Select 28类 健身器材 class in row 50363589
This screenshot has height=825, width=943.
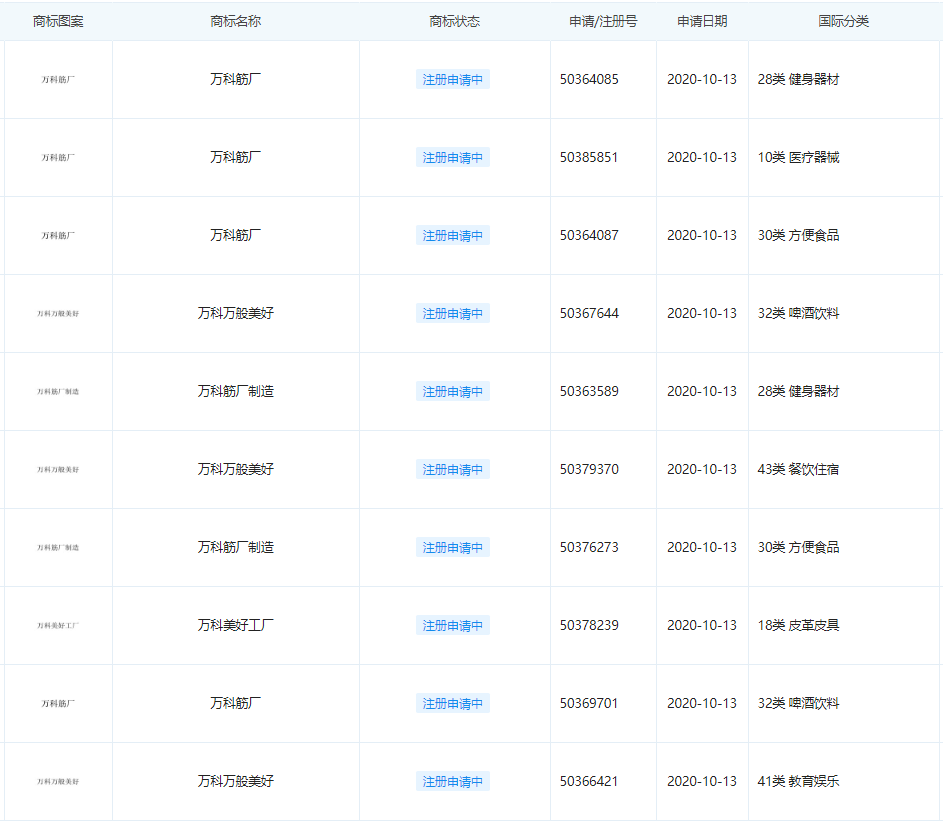point(798,391)
